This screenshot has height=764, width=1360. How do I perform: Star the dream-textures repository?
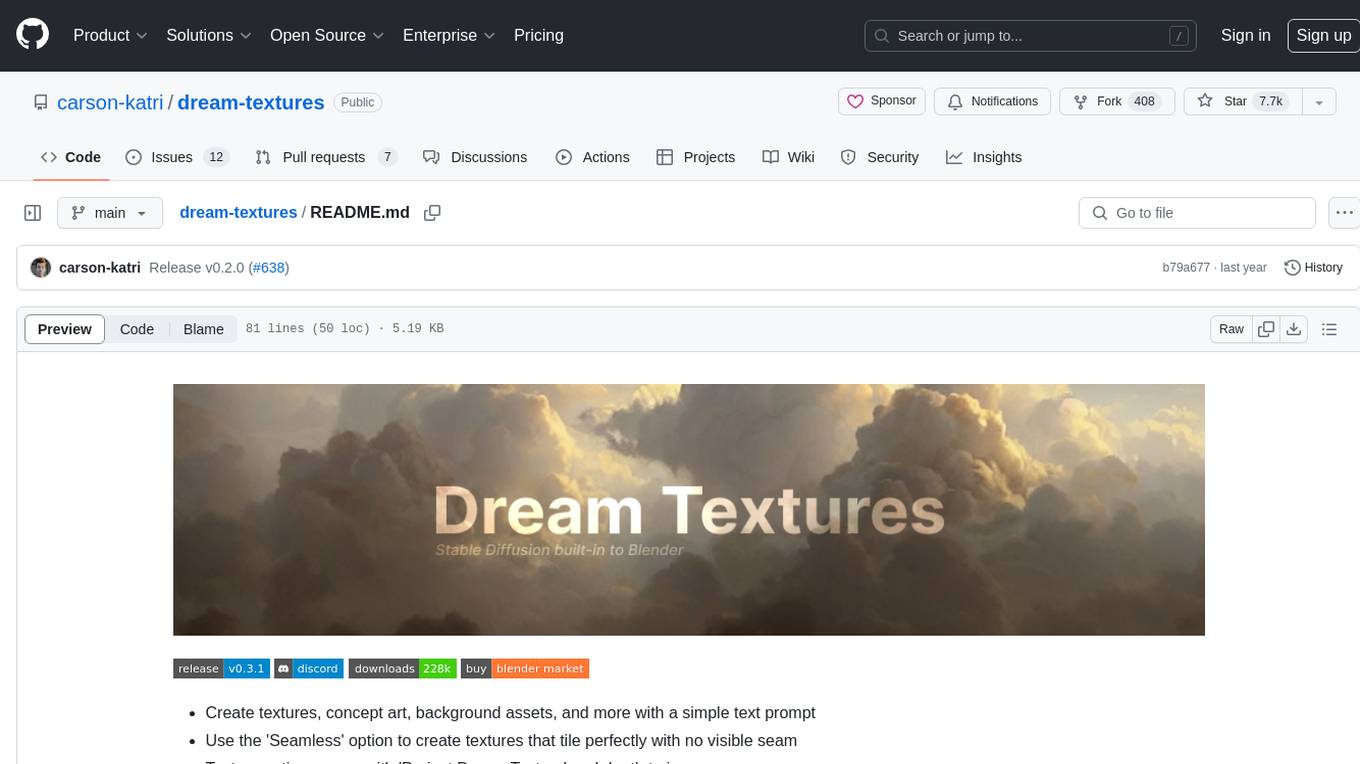[1241, 101]
